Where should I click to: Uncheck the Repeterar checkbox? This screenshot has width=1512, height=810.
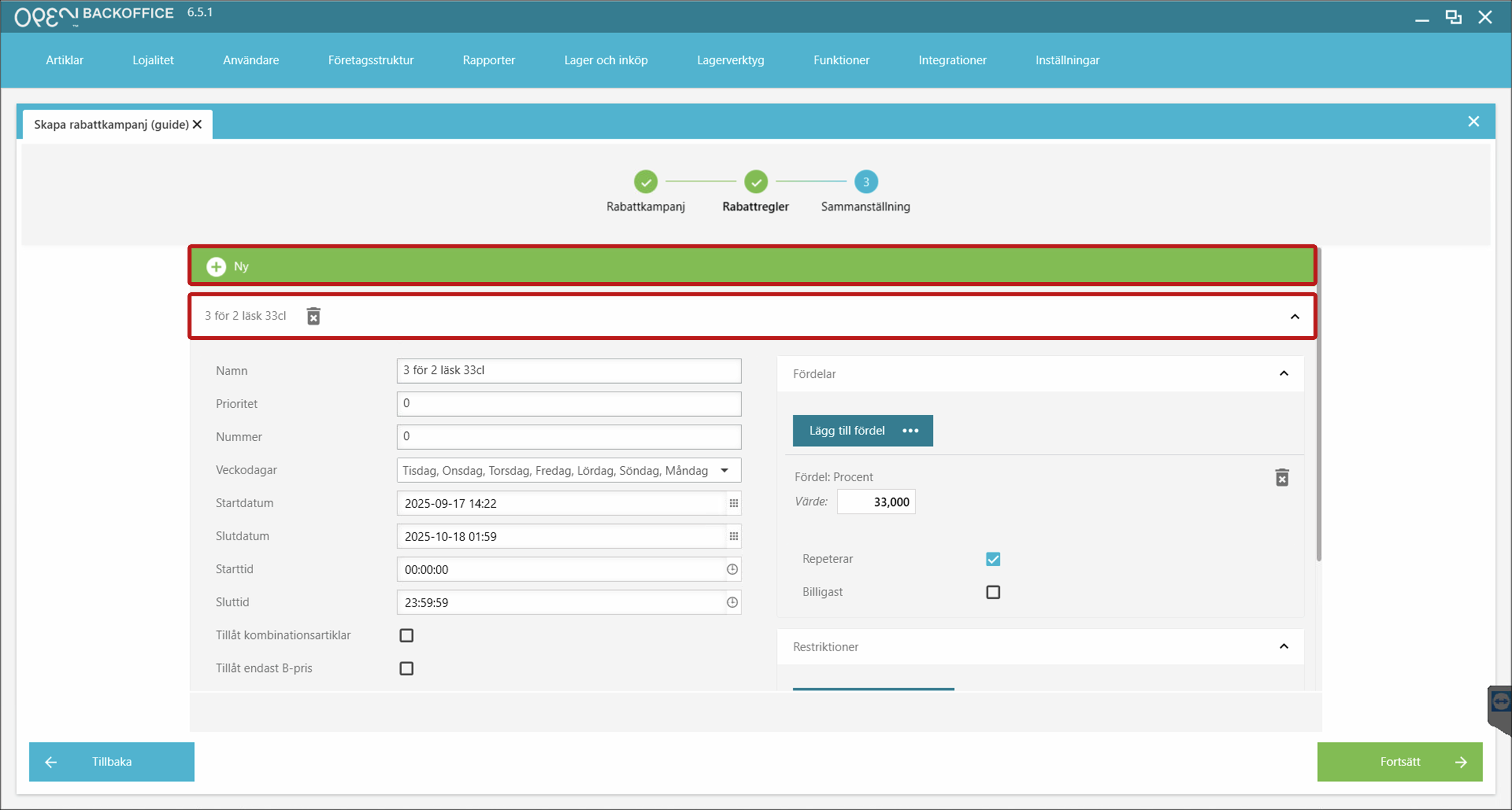tap(992, 559)
